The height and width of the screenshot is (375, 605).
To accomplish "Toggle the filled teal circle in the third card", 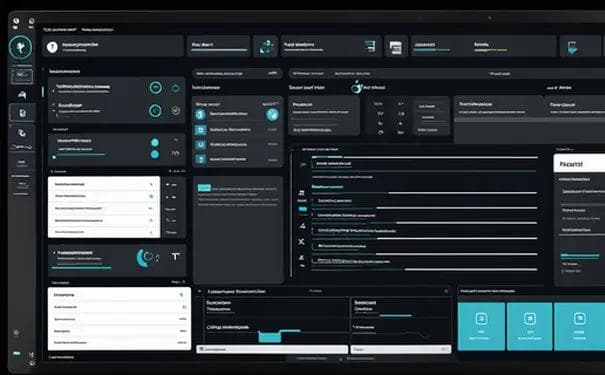I will pos(155,142).
